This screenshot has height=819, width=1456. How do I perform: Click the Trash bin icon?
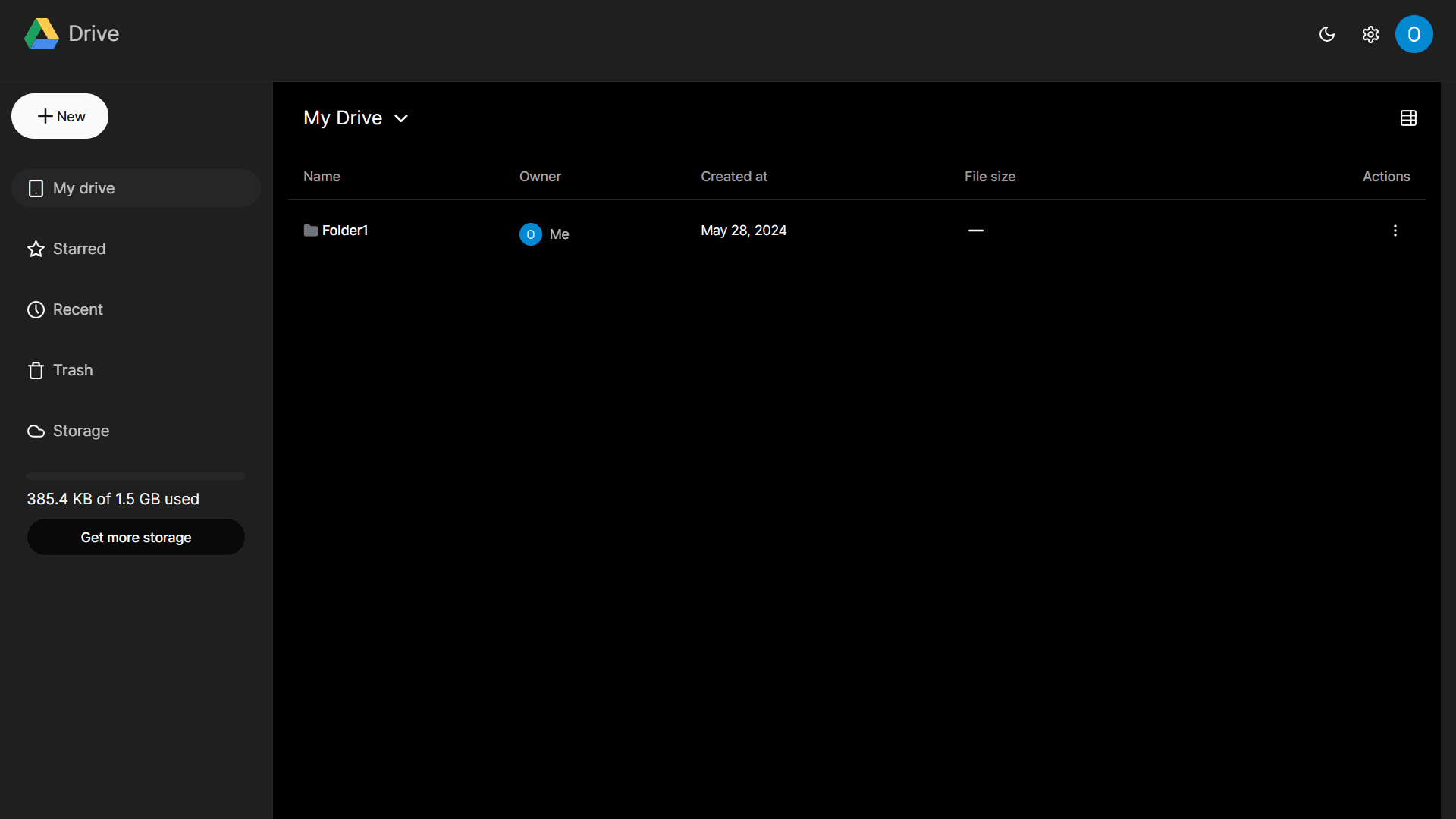(35, 370)
